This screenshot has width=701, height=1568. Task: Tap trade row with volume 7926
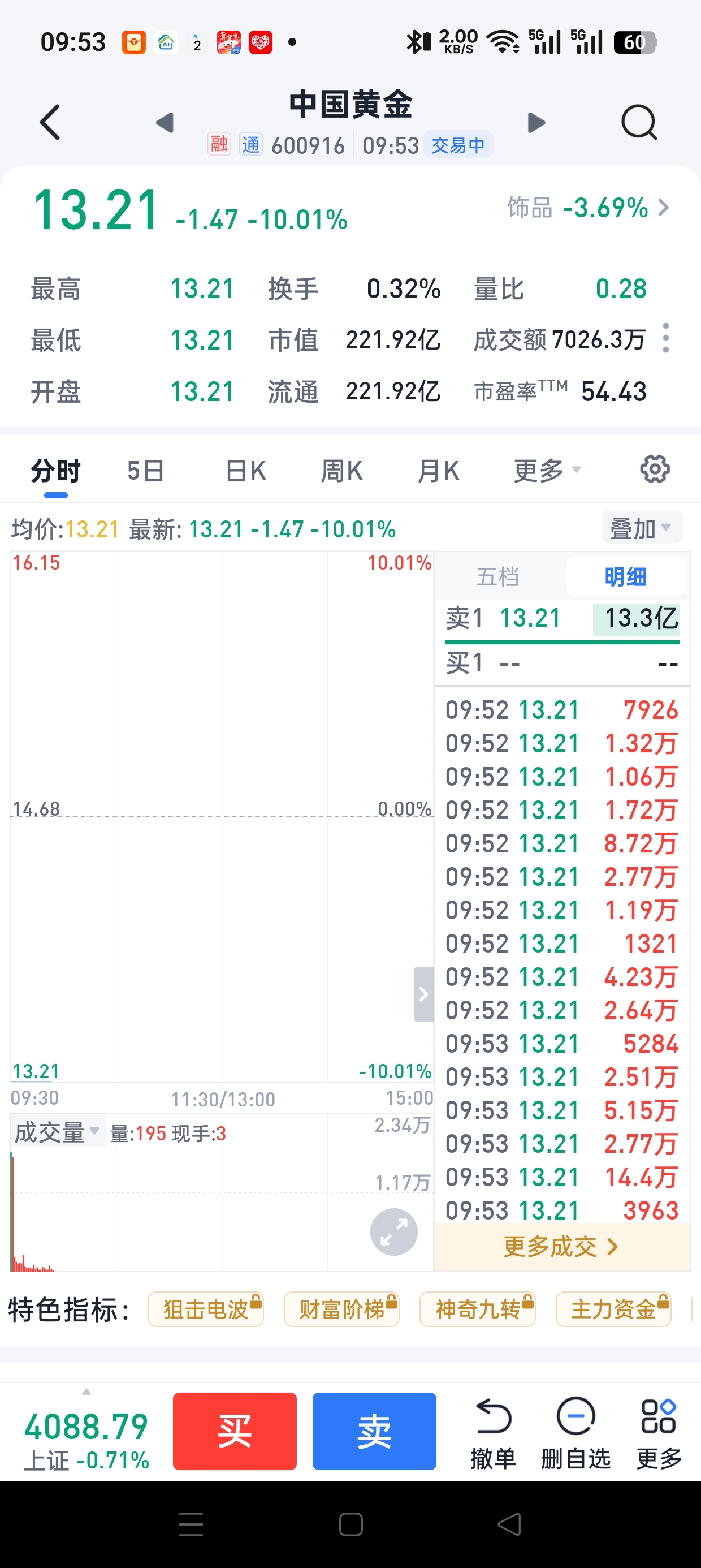coord(562,710)
